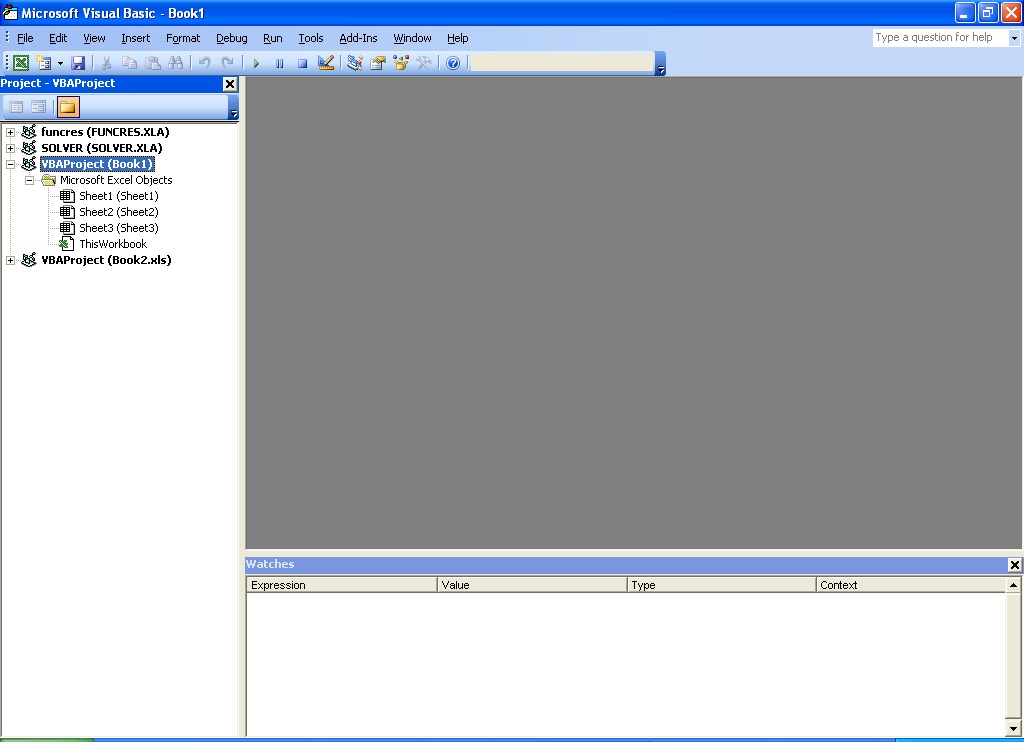This screenshot has width=1024, height=742.
Task: Open the Window menu
Action: [x=412, y=38]
